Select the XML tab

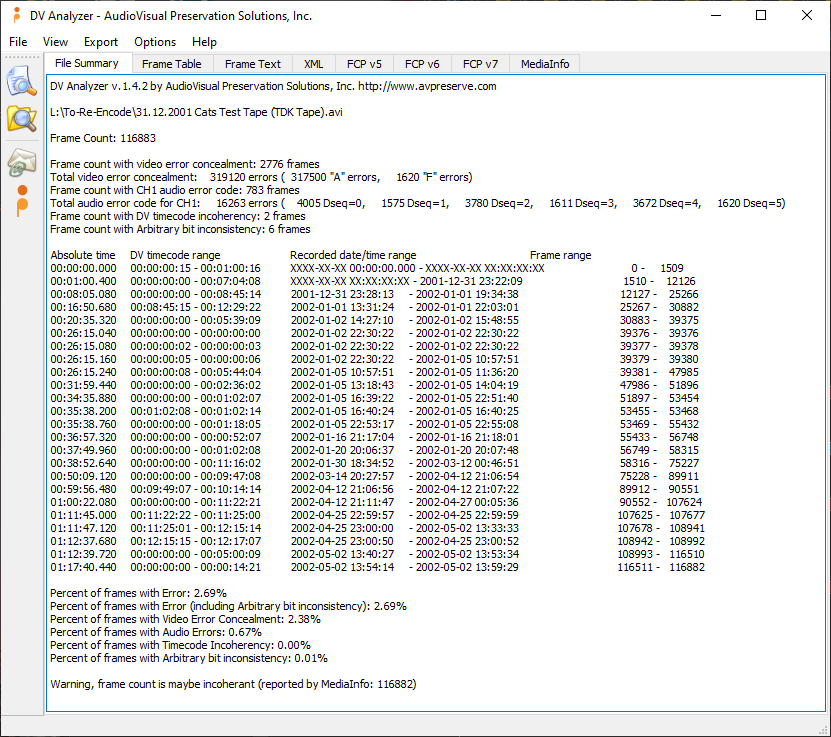313,64
